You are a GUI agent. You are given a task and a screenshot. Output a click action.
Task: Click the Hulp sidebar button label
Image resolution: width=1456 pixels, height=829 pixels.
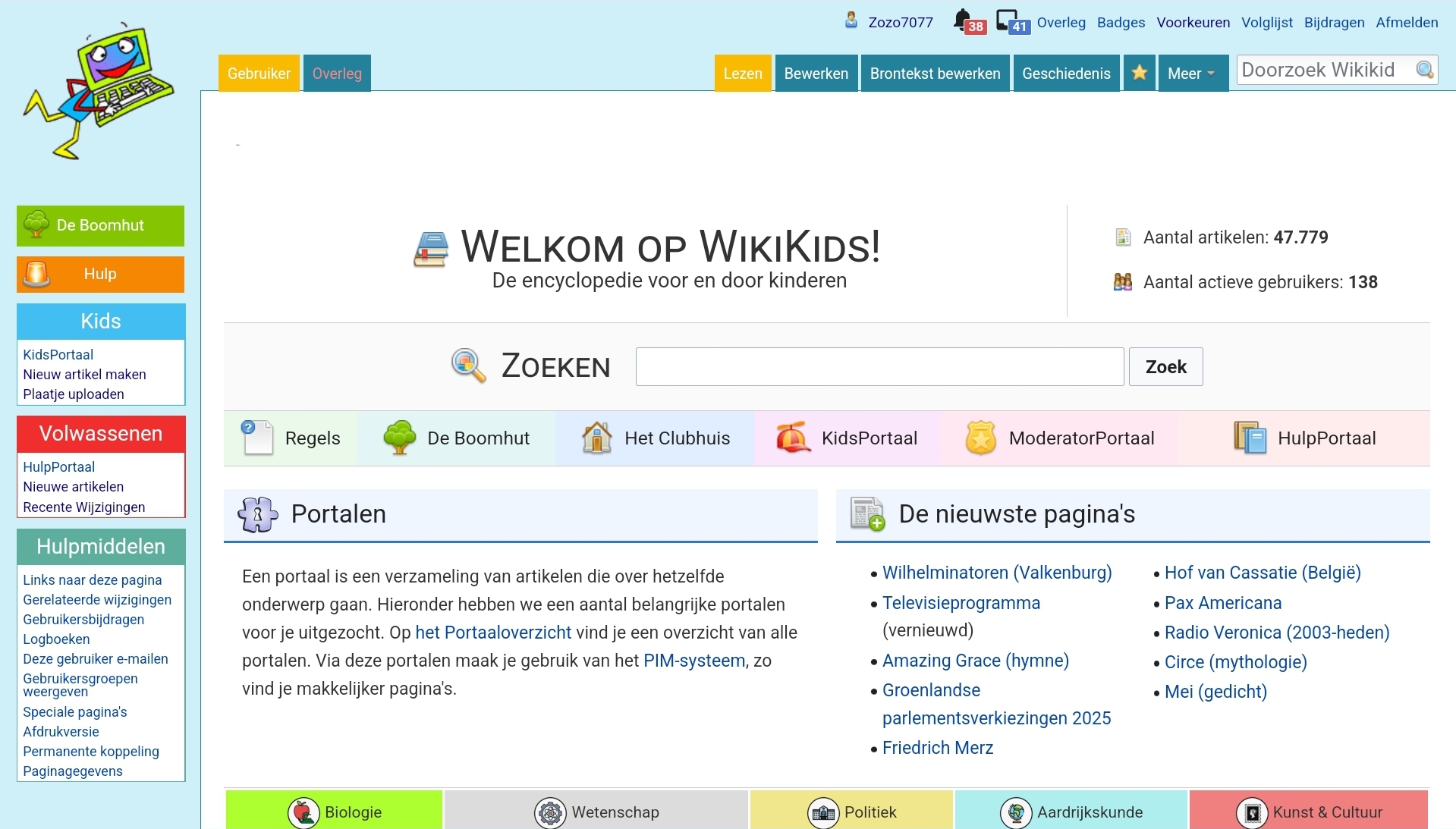100,274
